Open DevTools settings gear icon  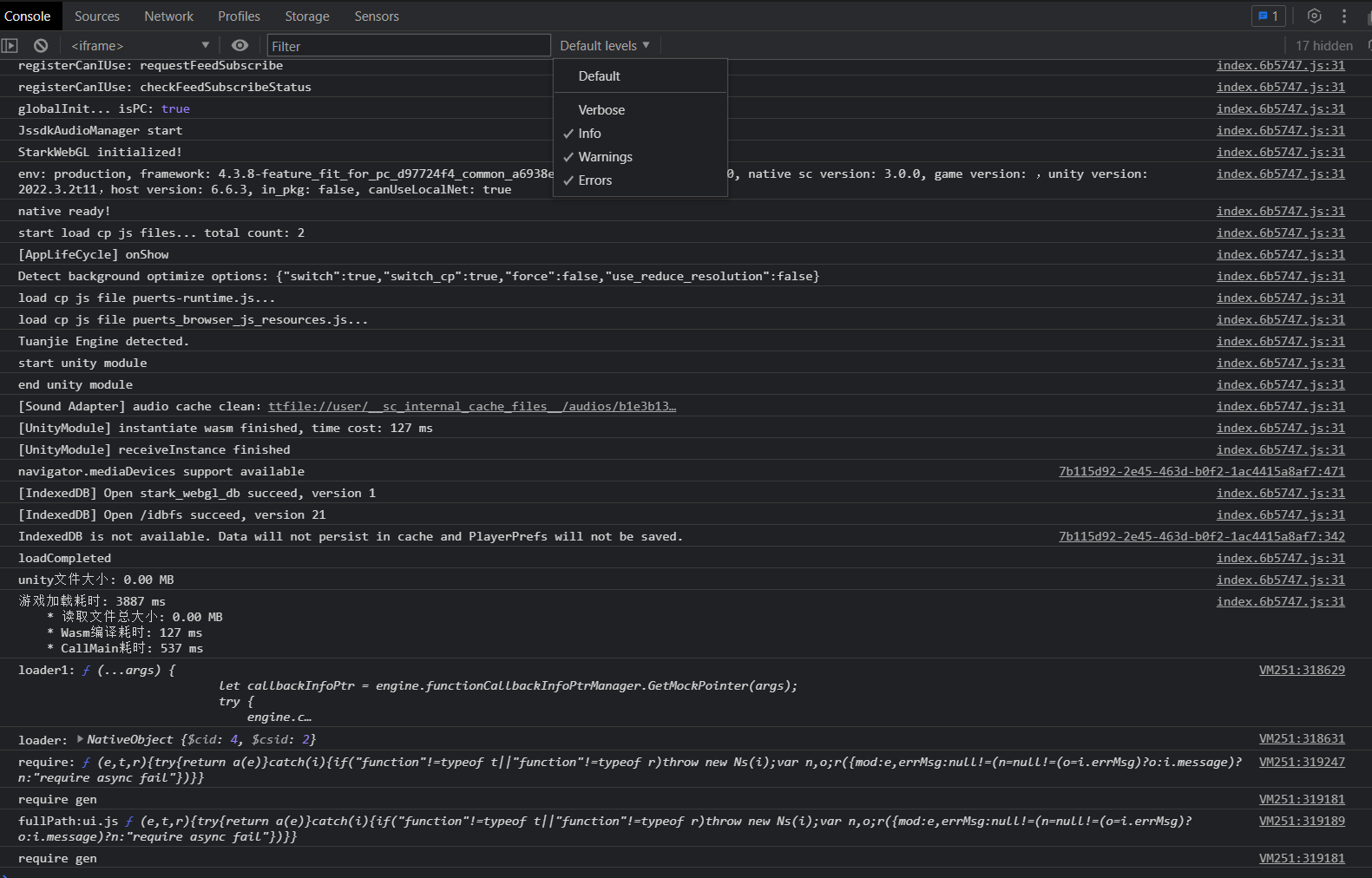(x=1314, y=16)
